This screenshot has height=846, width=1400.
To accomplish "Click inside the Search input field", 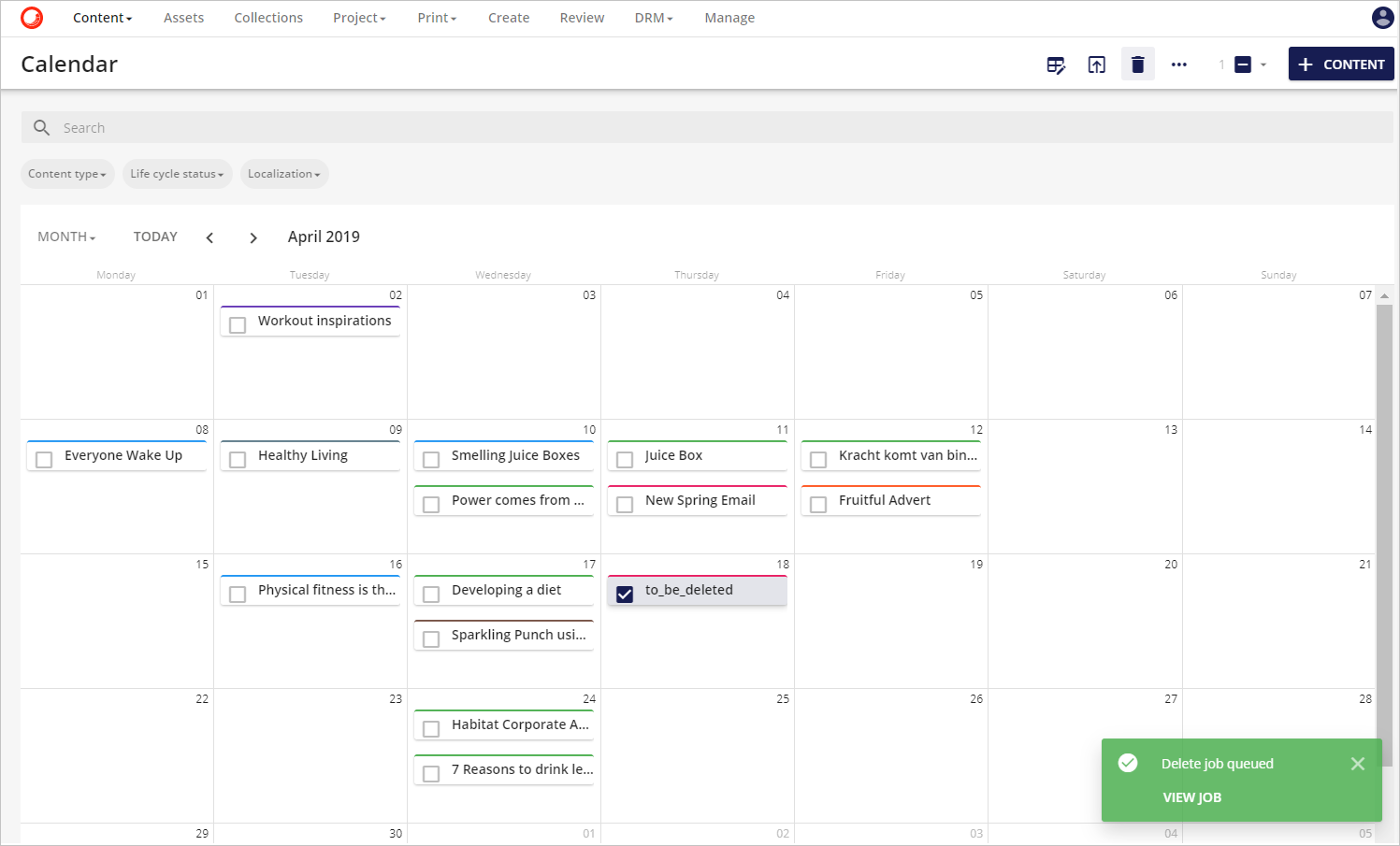I will [x=374, y=127].
